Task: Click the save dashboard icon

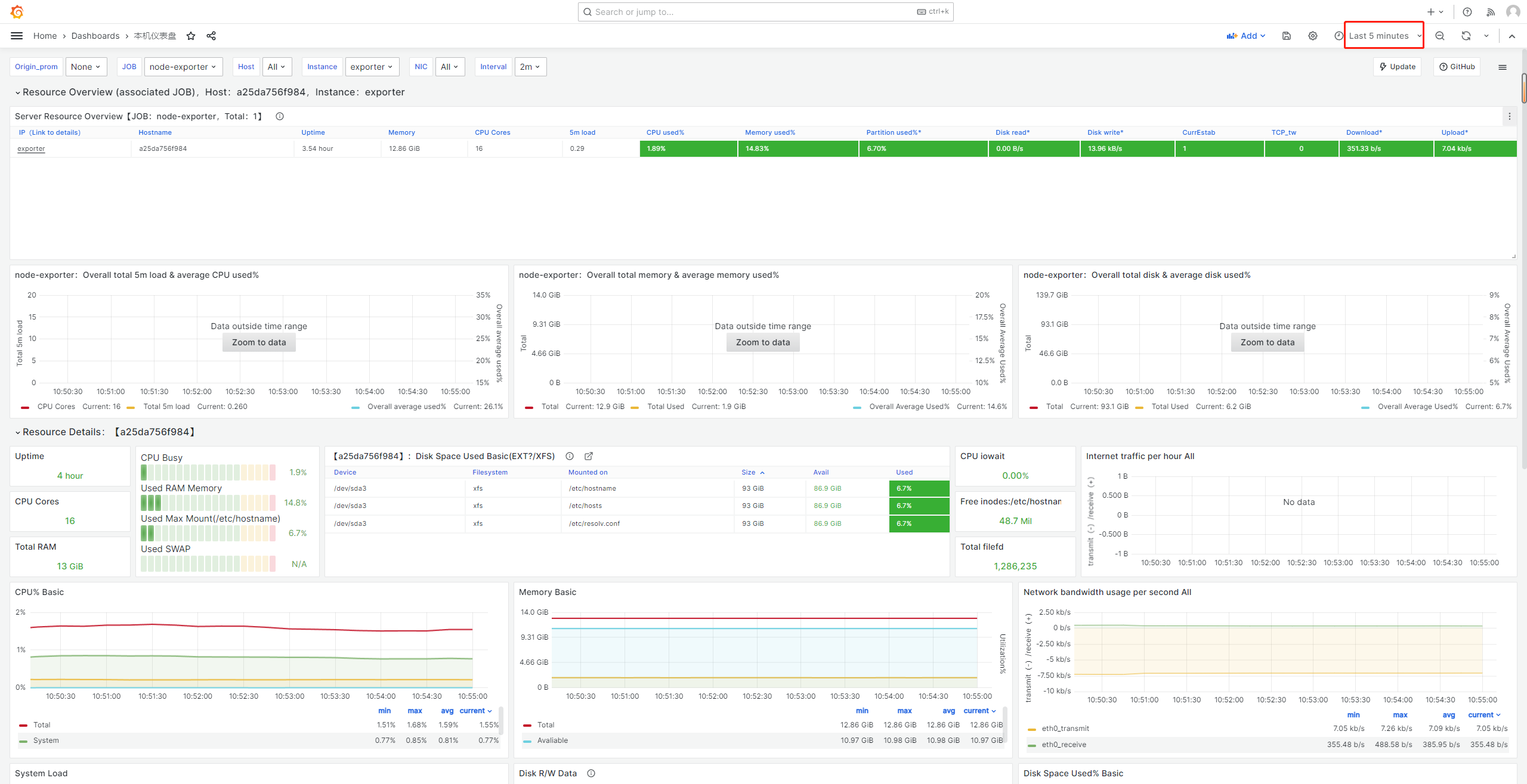Action: [1287, 36]
